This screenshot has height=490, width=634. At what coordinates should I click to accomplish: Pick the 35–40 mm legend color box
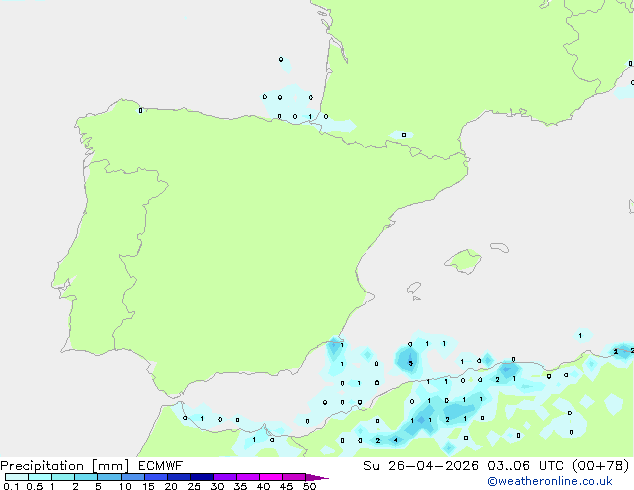click(248, 477)
